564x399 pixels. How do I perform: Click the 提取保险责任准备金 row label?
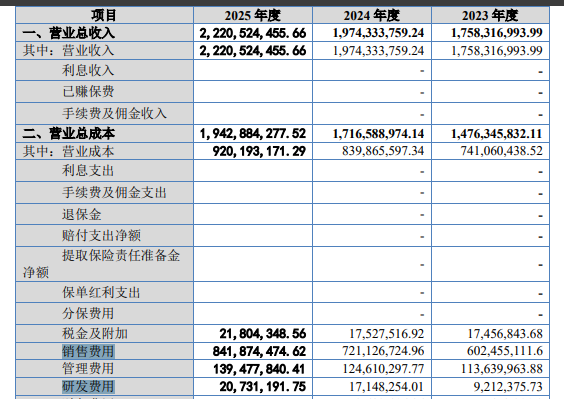(x=121, y=255)
